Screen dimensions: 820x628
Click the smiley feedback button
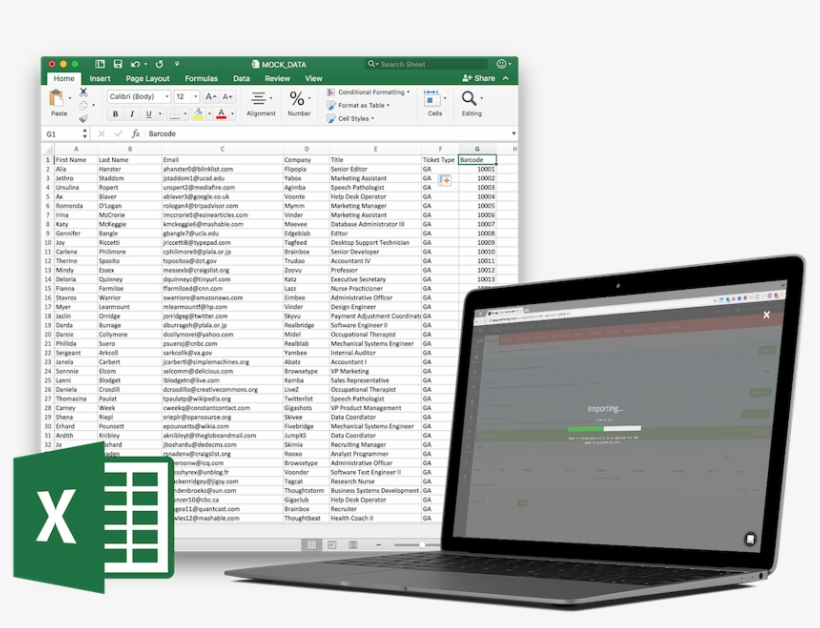coord(500,65)
